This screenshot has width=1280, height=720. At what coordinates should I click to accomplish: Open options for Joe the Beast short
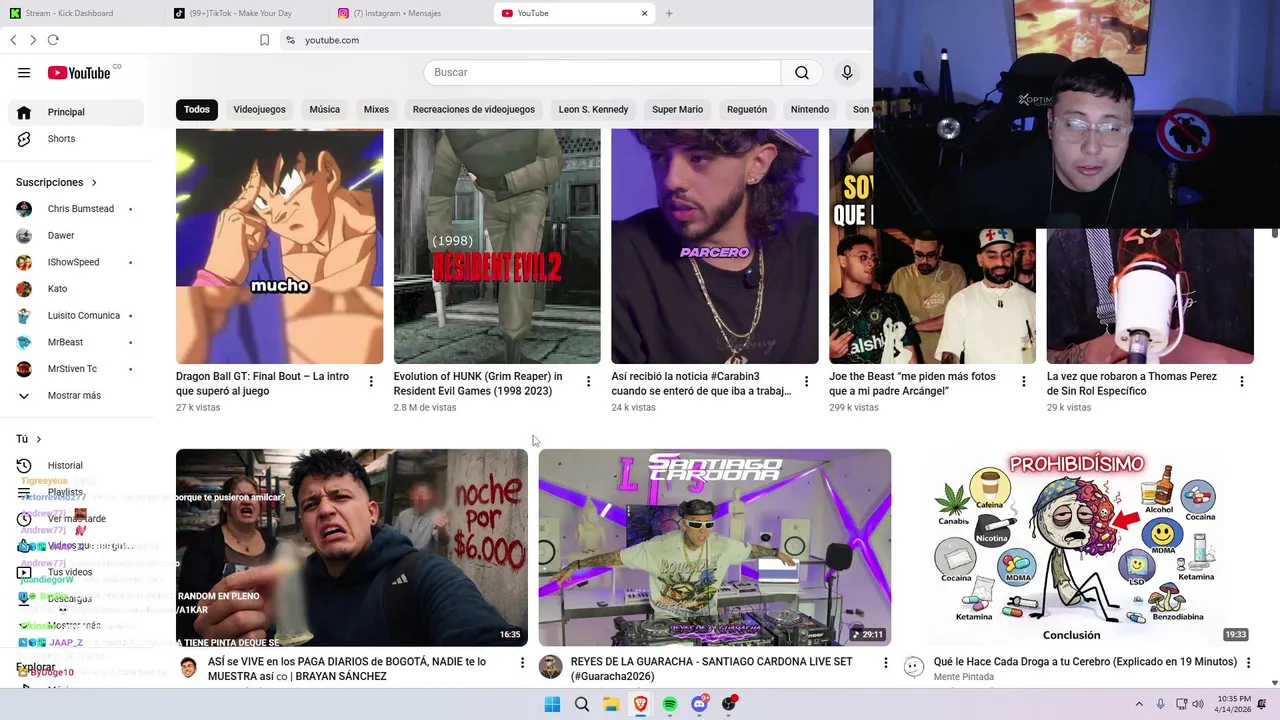(x=1023, y=381)
